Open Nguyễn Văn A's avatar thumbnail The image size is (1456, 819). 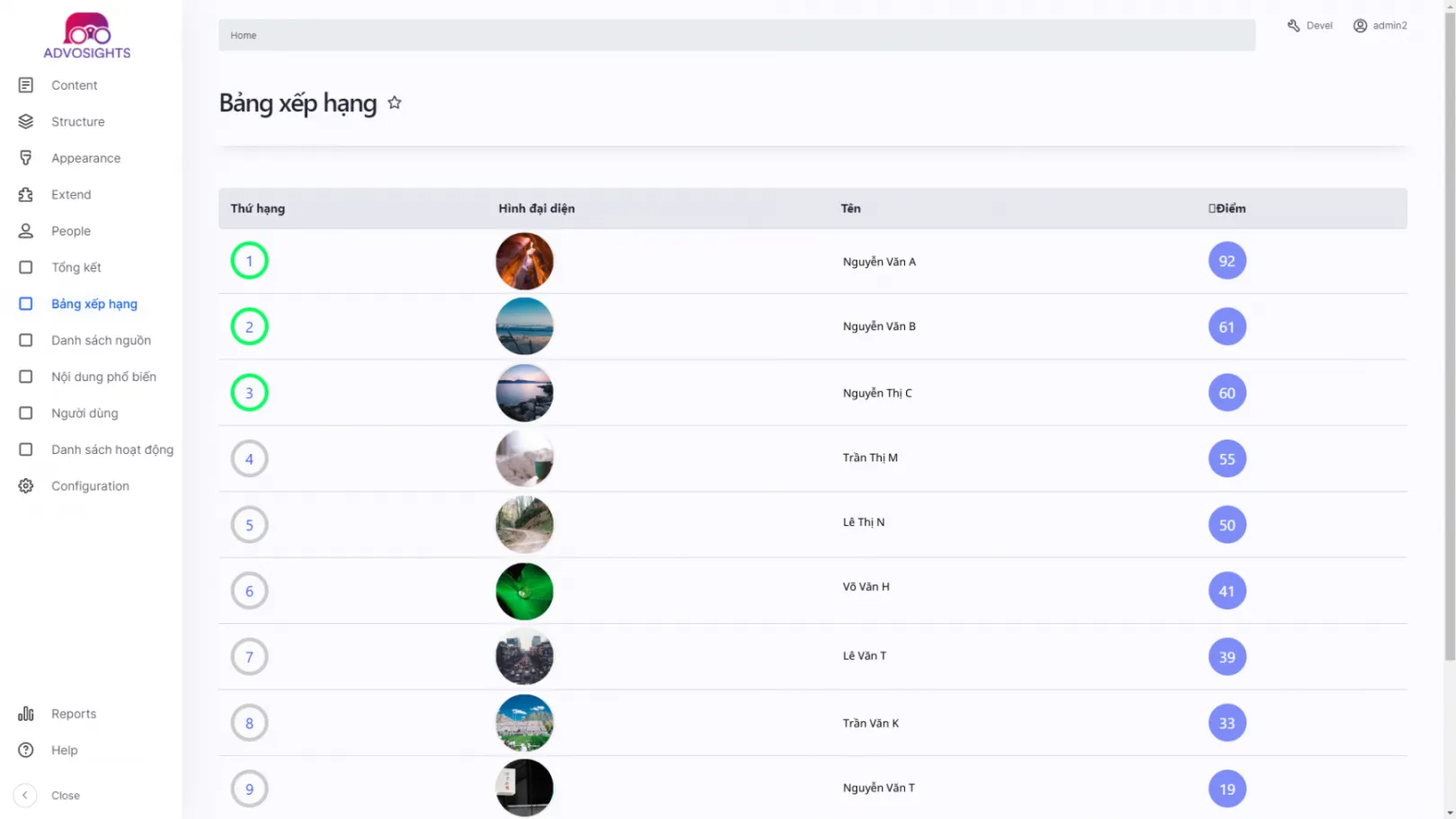525,261
